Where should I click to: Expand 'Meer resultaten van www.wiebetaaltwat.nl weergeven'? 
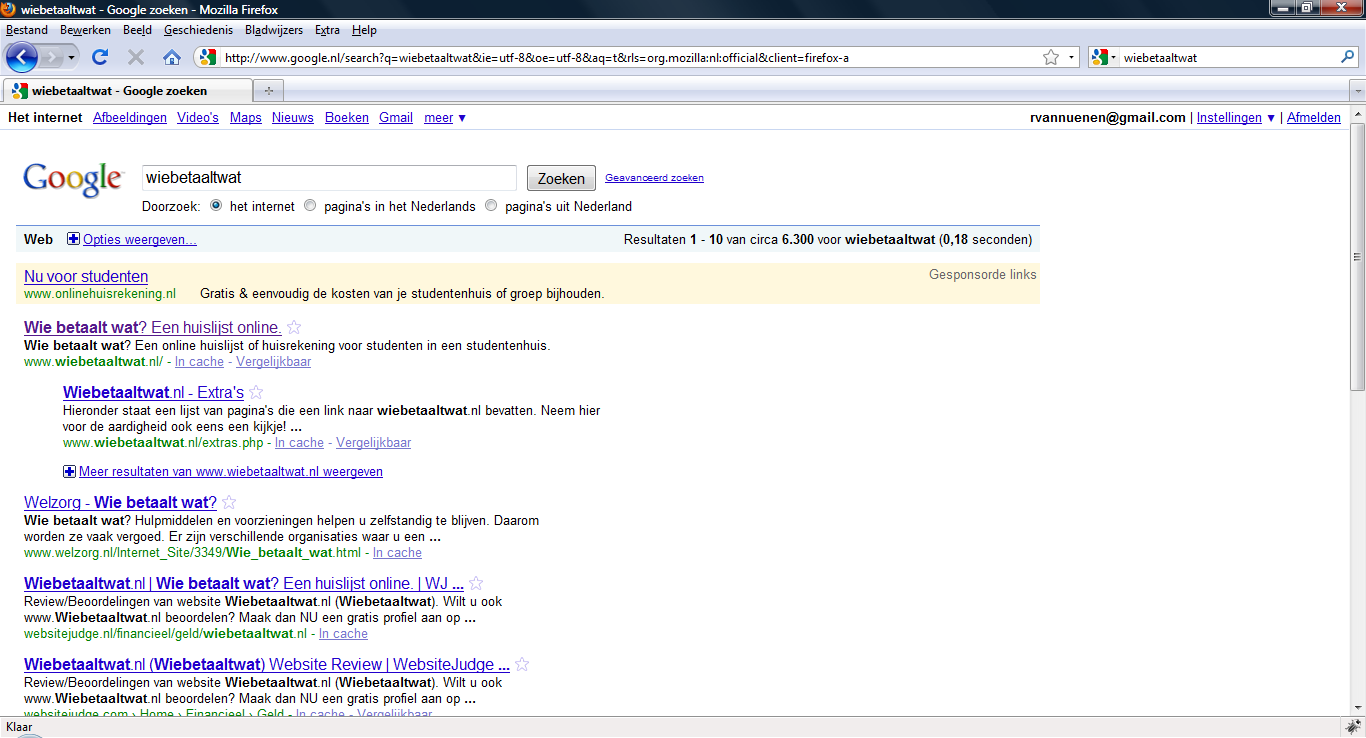pyautogui.click(x=230, y=471)
